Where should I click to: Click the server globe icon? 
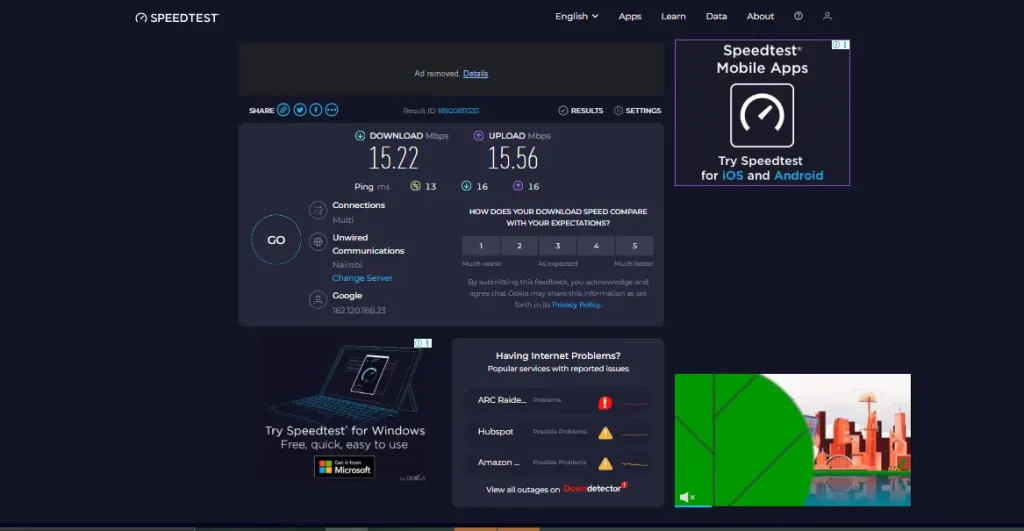tap(318, 242)
